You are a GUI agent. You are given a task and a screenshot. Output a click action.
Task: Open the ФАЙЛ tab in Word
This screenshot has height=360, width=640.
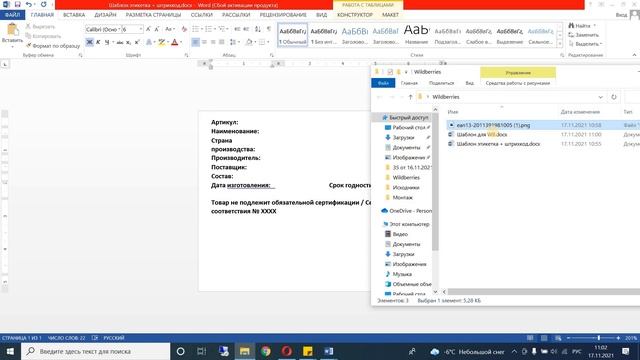13,15
